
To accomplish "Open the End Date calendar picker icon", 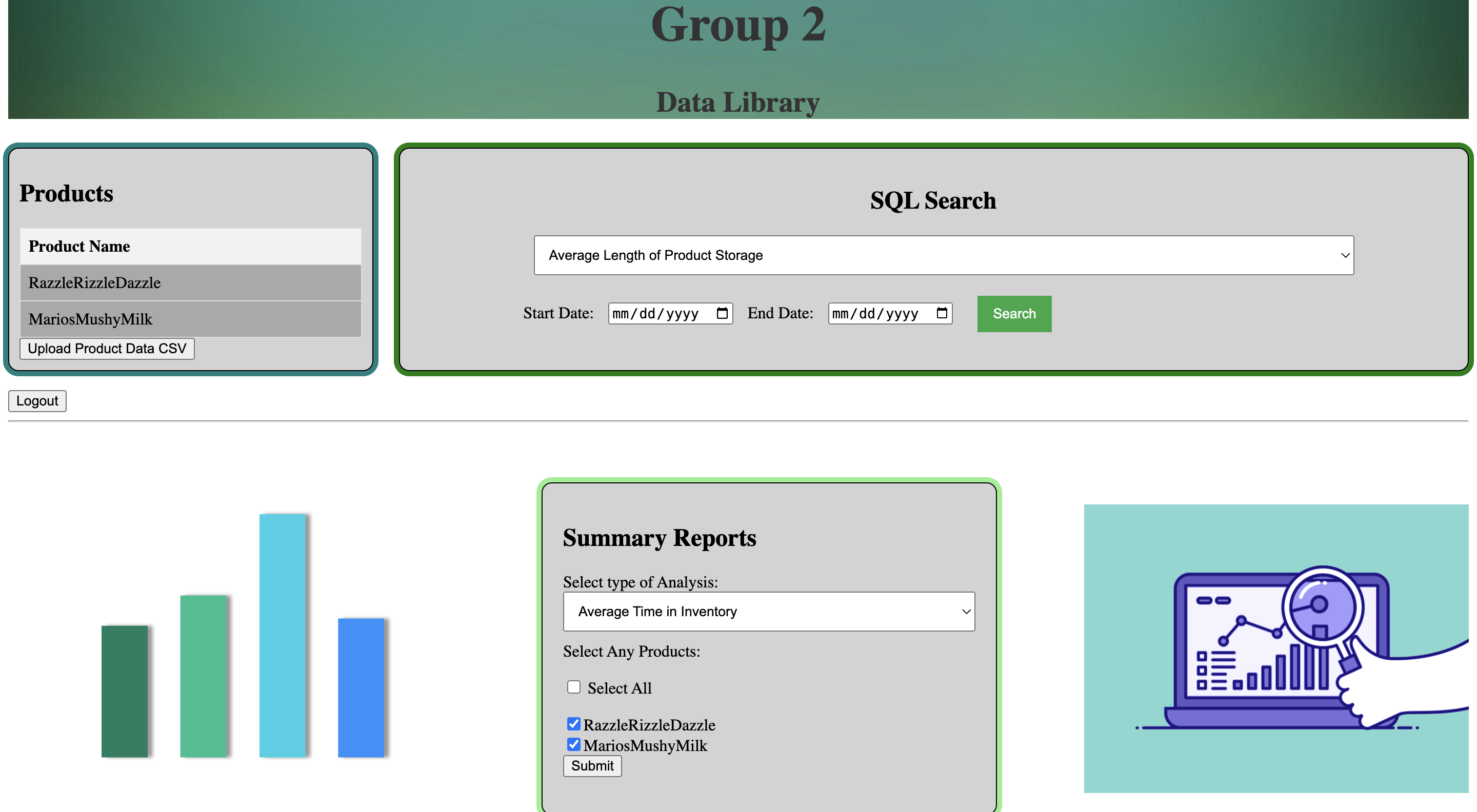I will coord(942,313).
